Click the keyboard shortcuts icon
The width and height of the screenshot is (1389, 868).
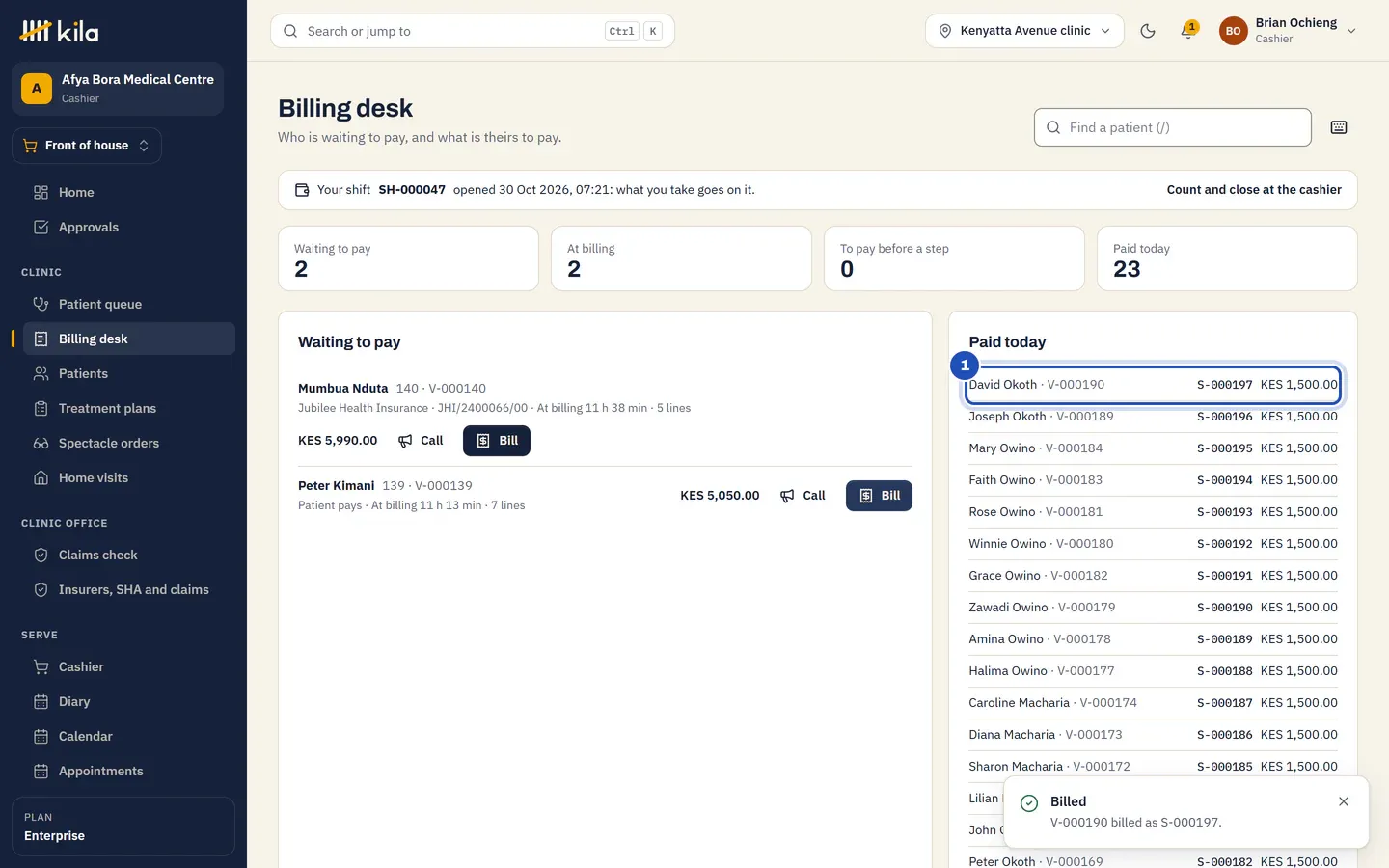[x=1339, y=127]
